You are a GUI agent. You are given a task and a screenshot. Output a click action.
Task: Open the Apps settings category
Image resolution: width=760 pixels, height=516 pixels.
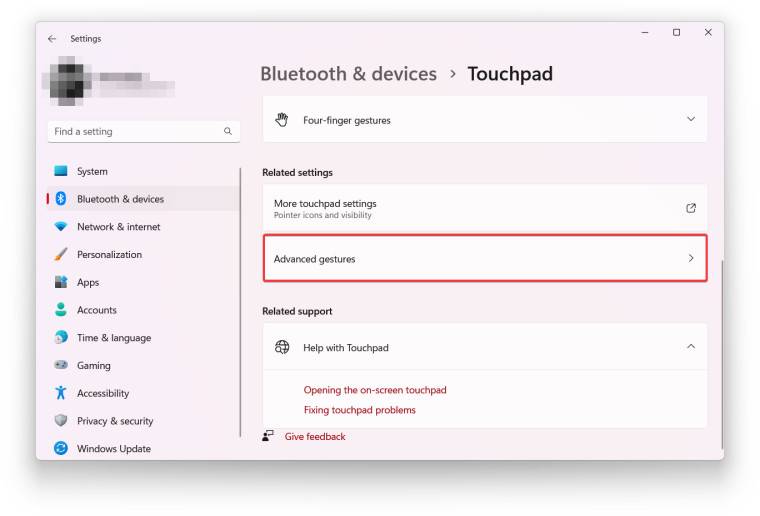[88, 282]
